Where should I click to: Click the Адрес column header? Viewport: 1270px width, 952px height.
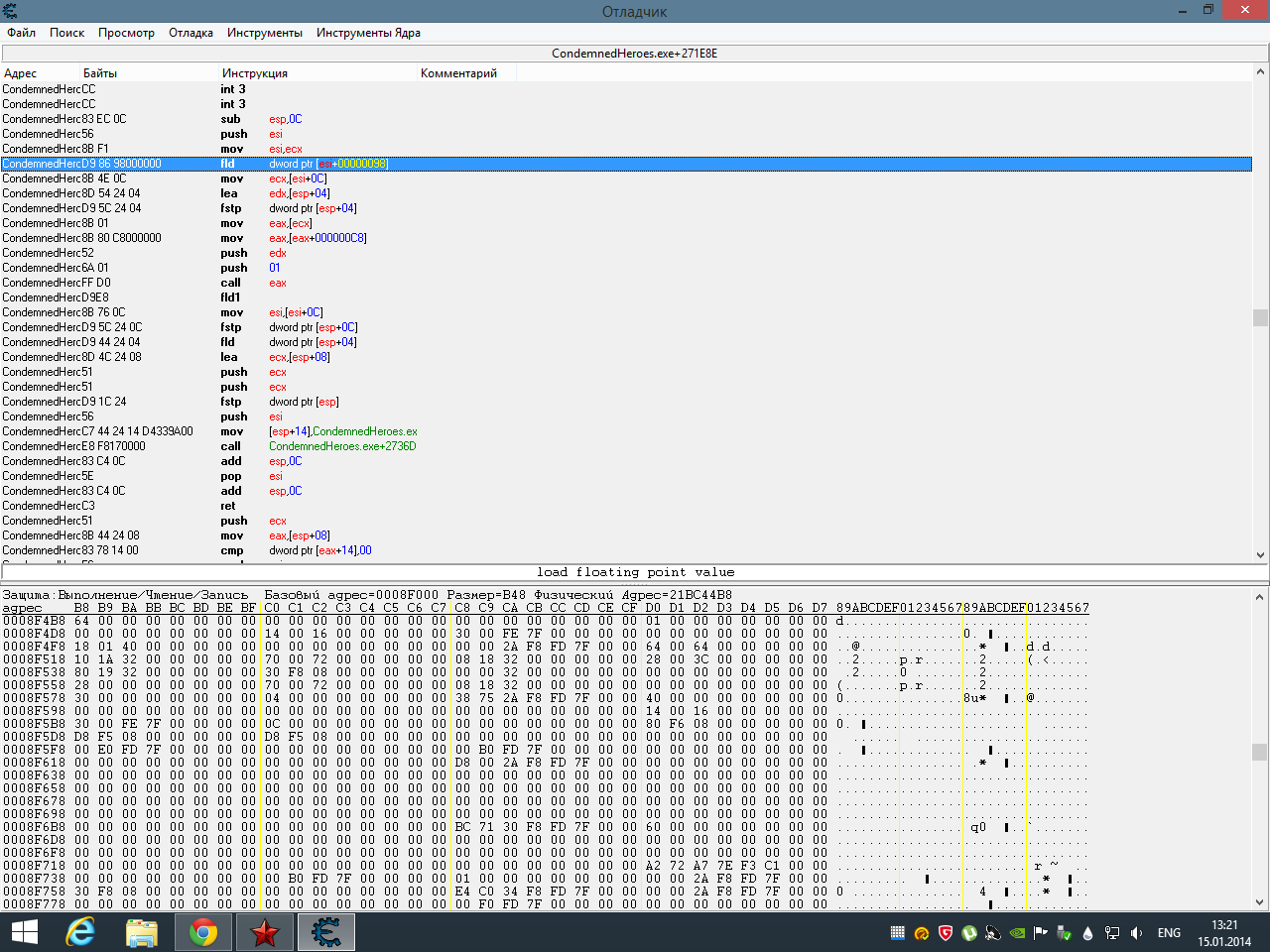[20, 73]
